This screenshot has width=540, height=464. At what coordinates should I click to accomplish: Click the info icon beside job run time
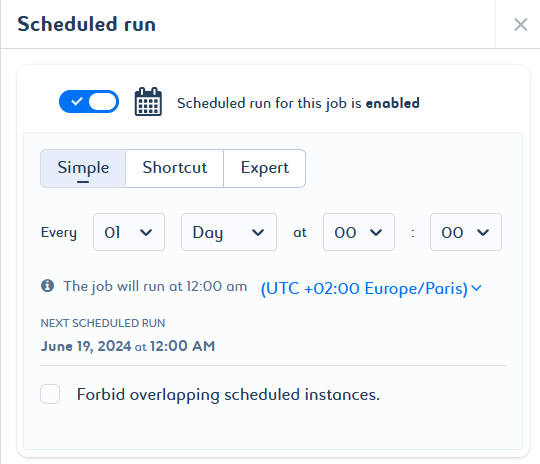point(48,286)
